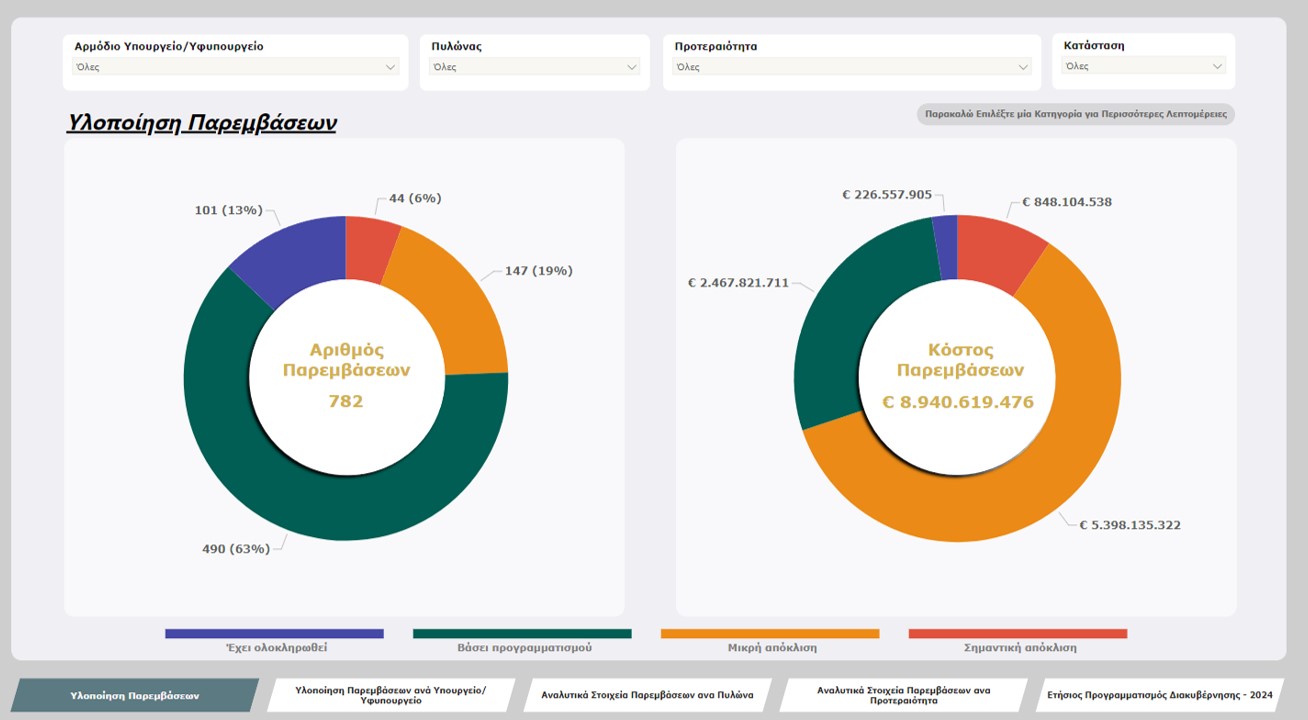Click the Βάσει προγραμματισμού legend label

click(x=524, y=648)
